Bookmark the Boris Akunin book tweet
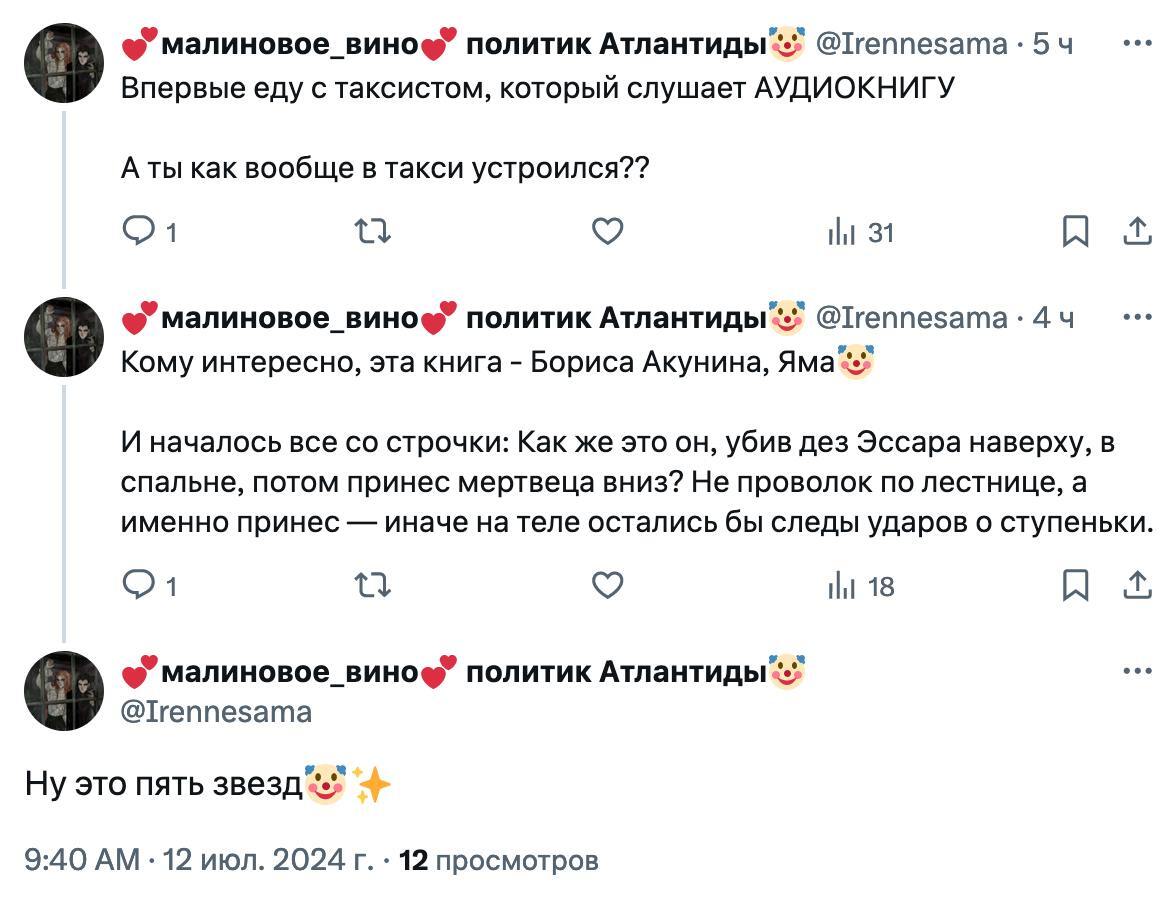 (1075, 586)
